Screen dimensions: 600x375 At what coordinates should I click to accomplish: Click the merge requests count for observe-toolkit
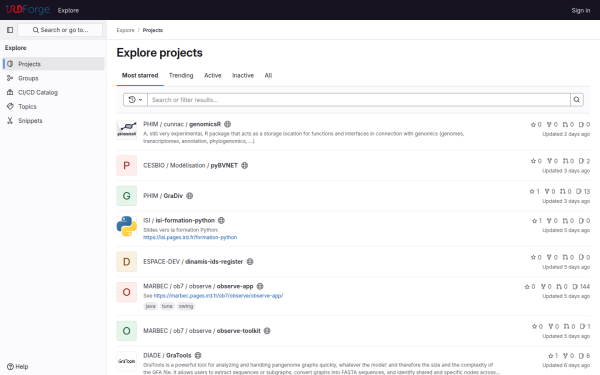(569, 326)
